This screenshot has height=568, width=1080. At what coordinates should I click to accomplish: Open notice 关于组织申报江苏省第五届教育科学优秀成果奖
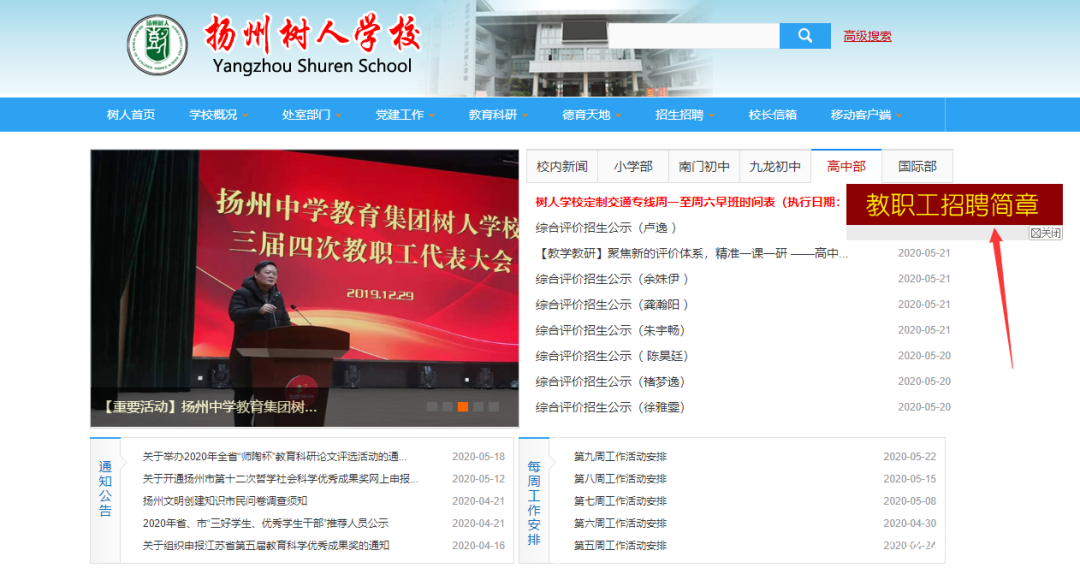[266, 545]
